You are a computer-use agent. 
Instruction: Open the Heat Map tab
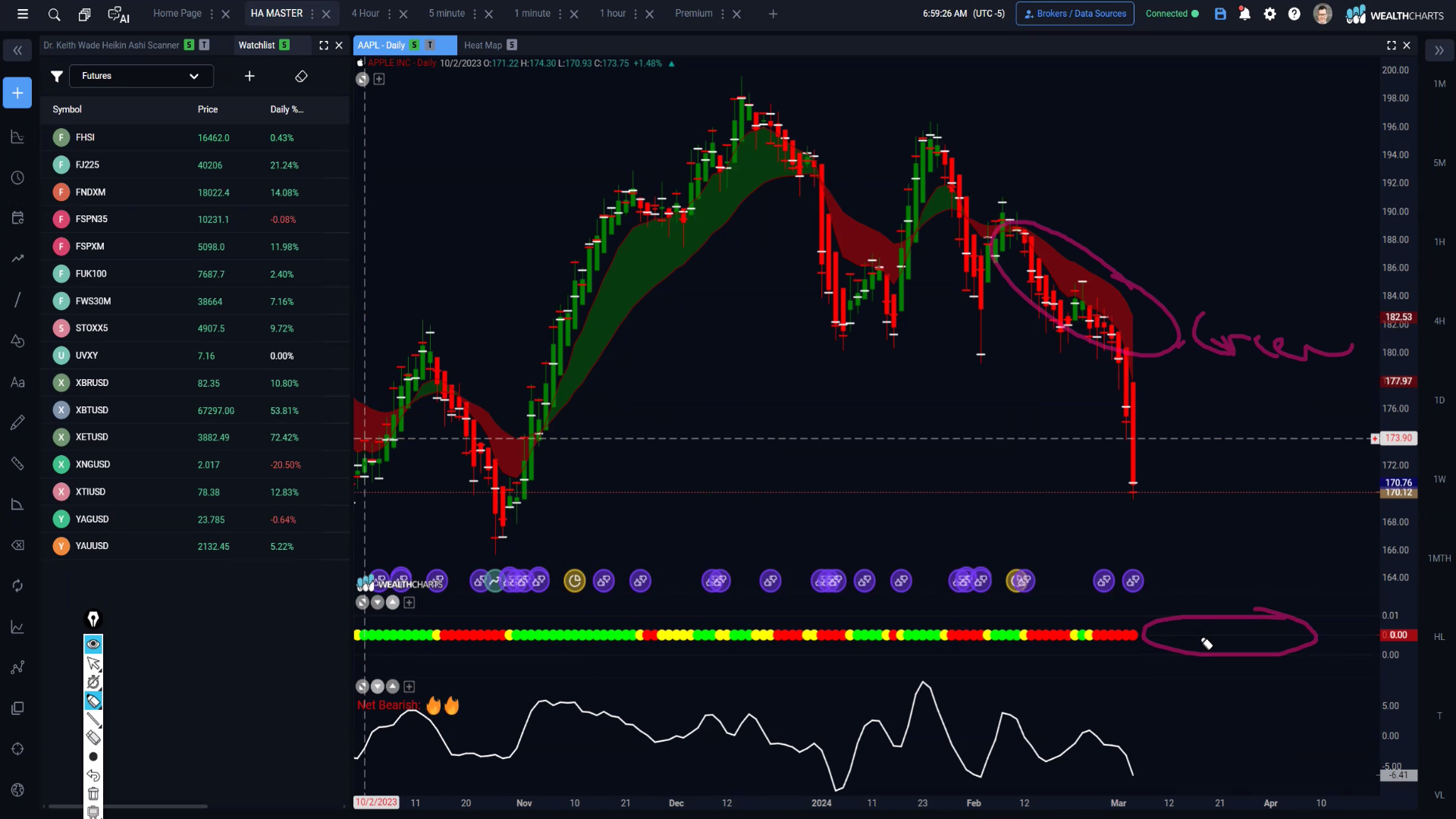pos(483,45)
